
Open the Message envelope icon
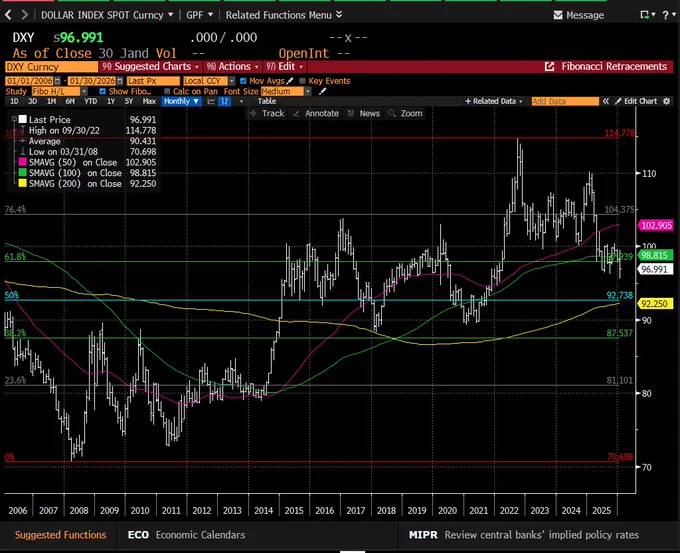click(558, 15)
